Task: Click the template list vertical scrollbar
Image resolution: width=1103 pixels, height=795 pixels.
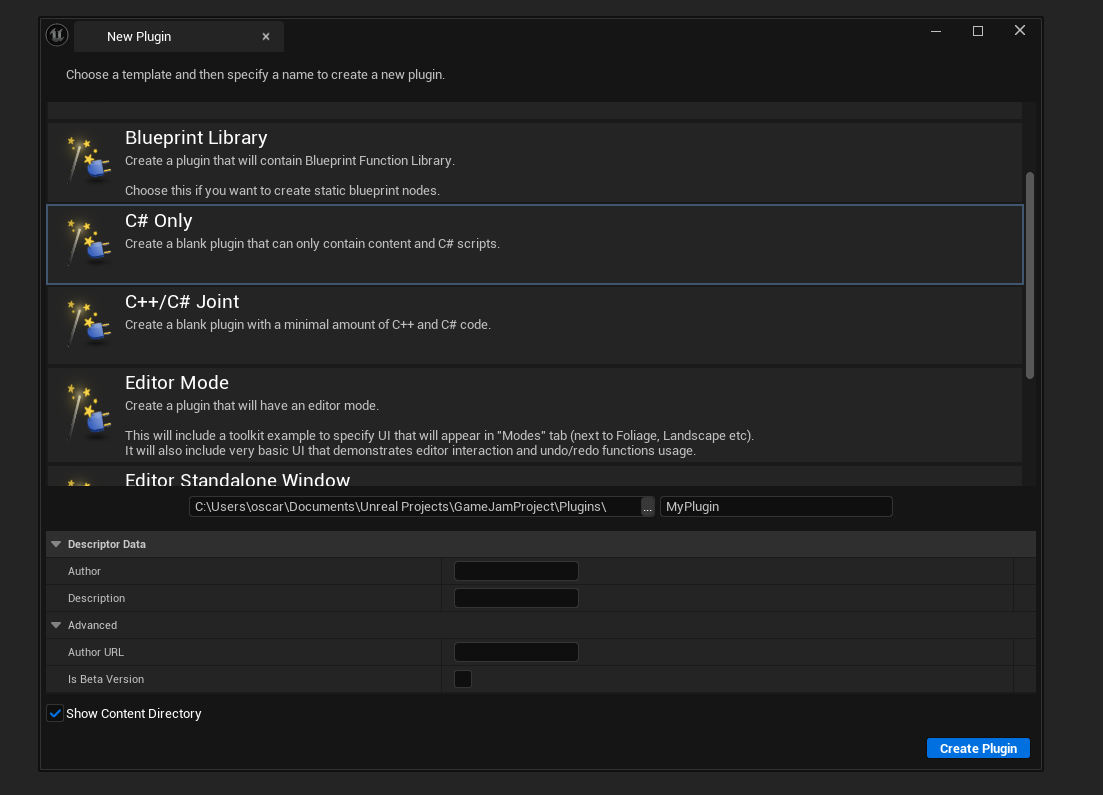Action: tap(1030, 275)
